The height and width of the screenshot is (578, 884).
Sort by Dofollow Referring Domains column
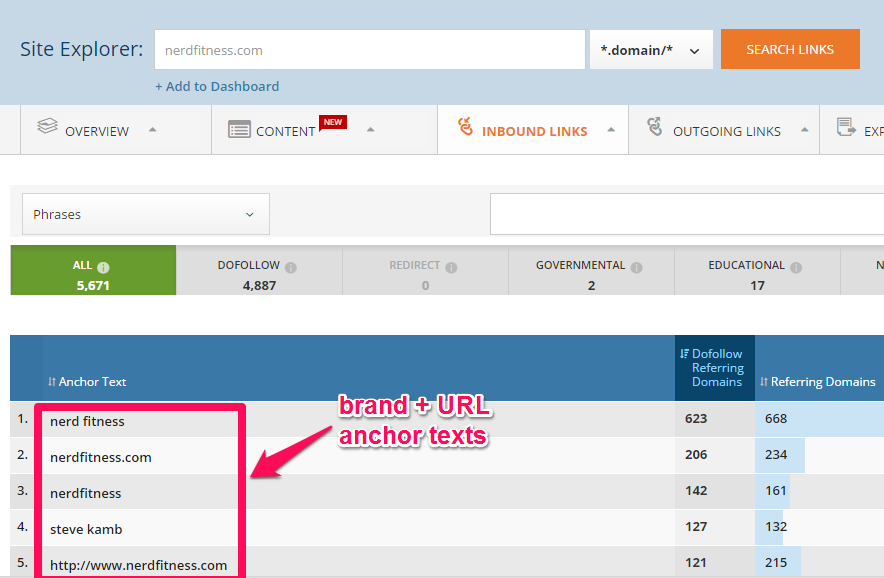711,368
